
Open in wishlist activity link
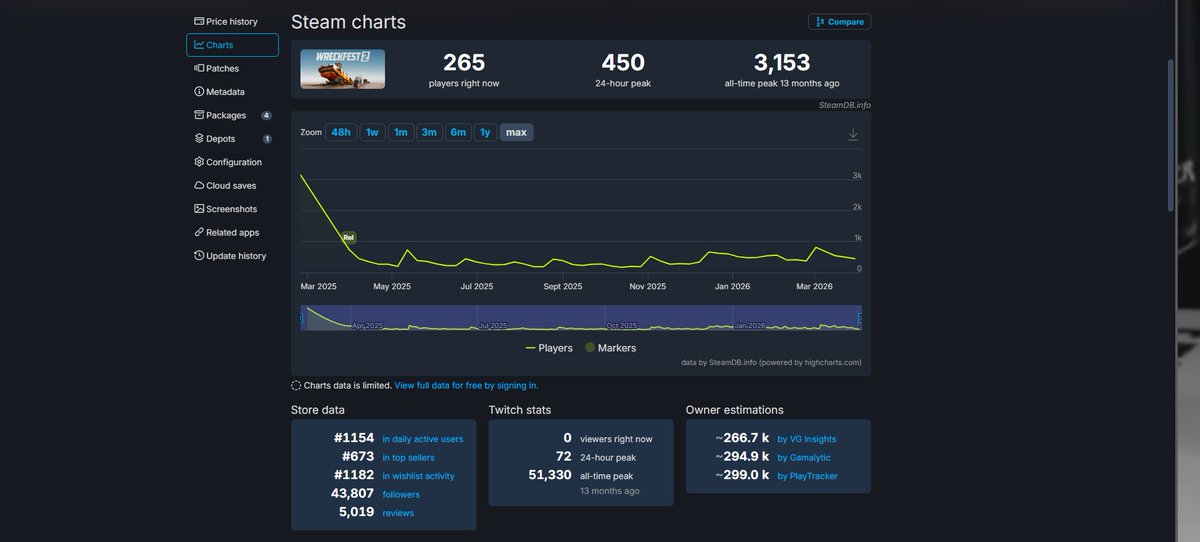(418, 476)
